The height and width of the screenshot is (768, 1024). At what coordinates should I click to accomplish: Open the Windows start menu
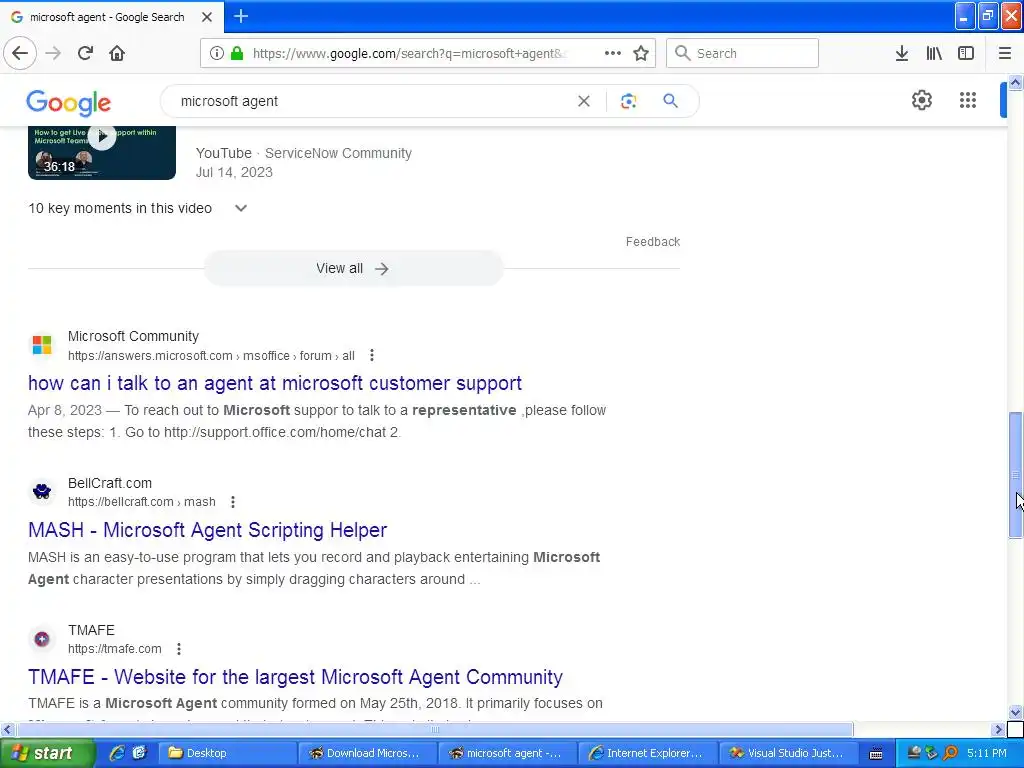pos(46,753)
